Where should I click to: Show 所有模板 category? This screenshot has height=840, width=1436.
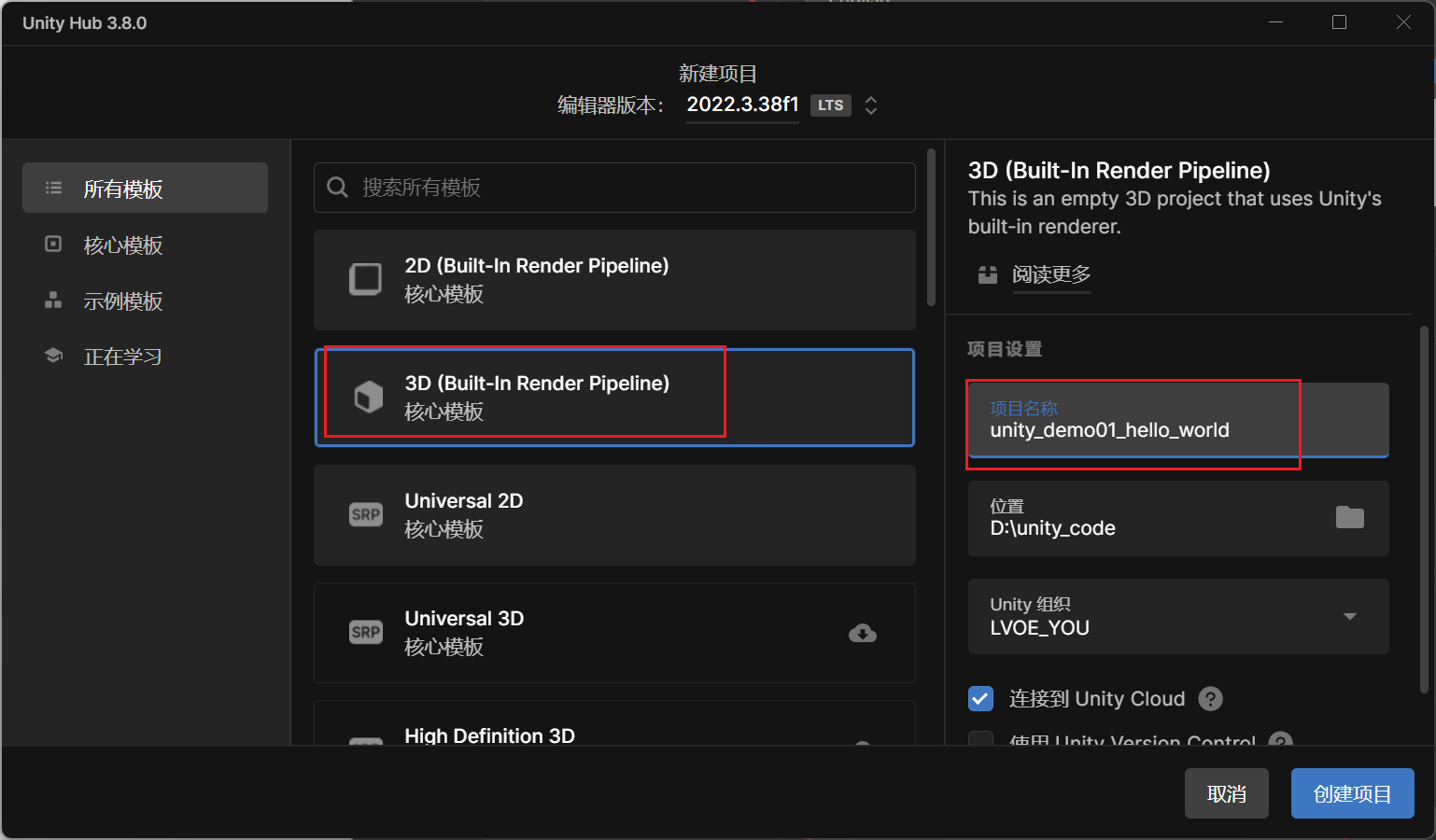point(145,188)
